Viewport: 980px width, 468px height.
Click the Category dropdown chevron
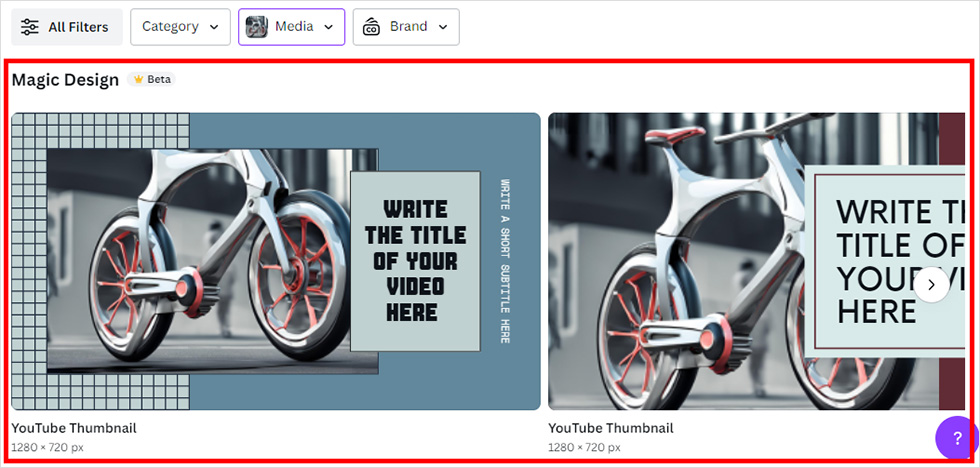[214, 27]
